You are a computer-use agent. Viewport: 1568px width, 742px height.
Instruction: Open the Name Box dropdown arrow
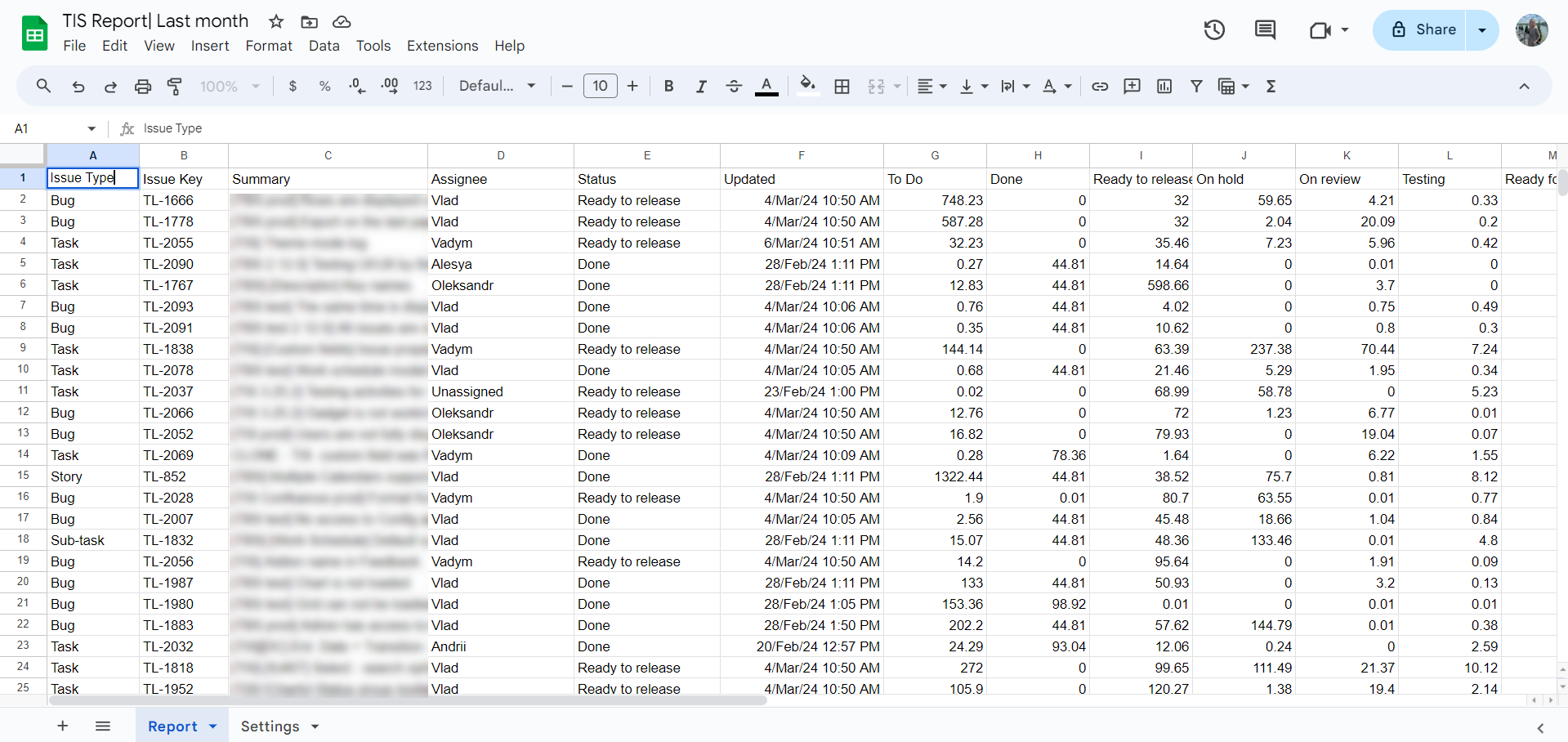[x=92, y=128]
